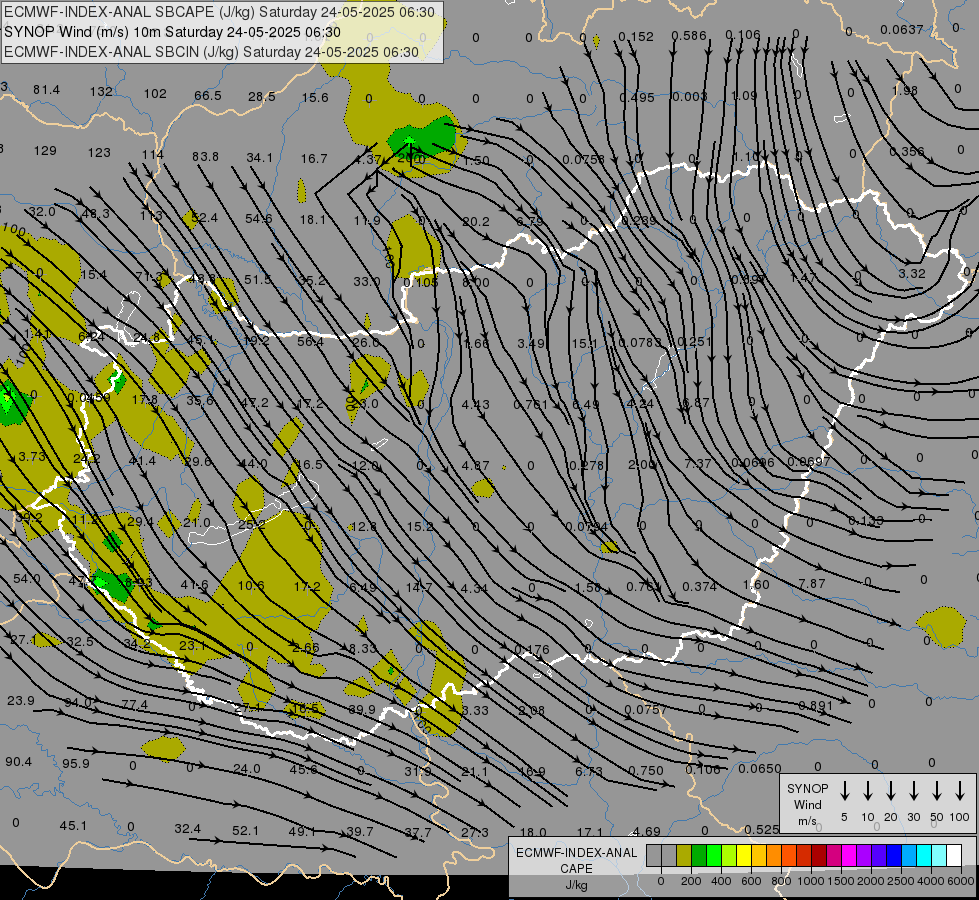The height and width of the screenshot is (900, 979).
Task: Click the map value 66.5
Action: 208,96
